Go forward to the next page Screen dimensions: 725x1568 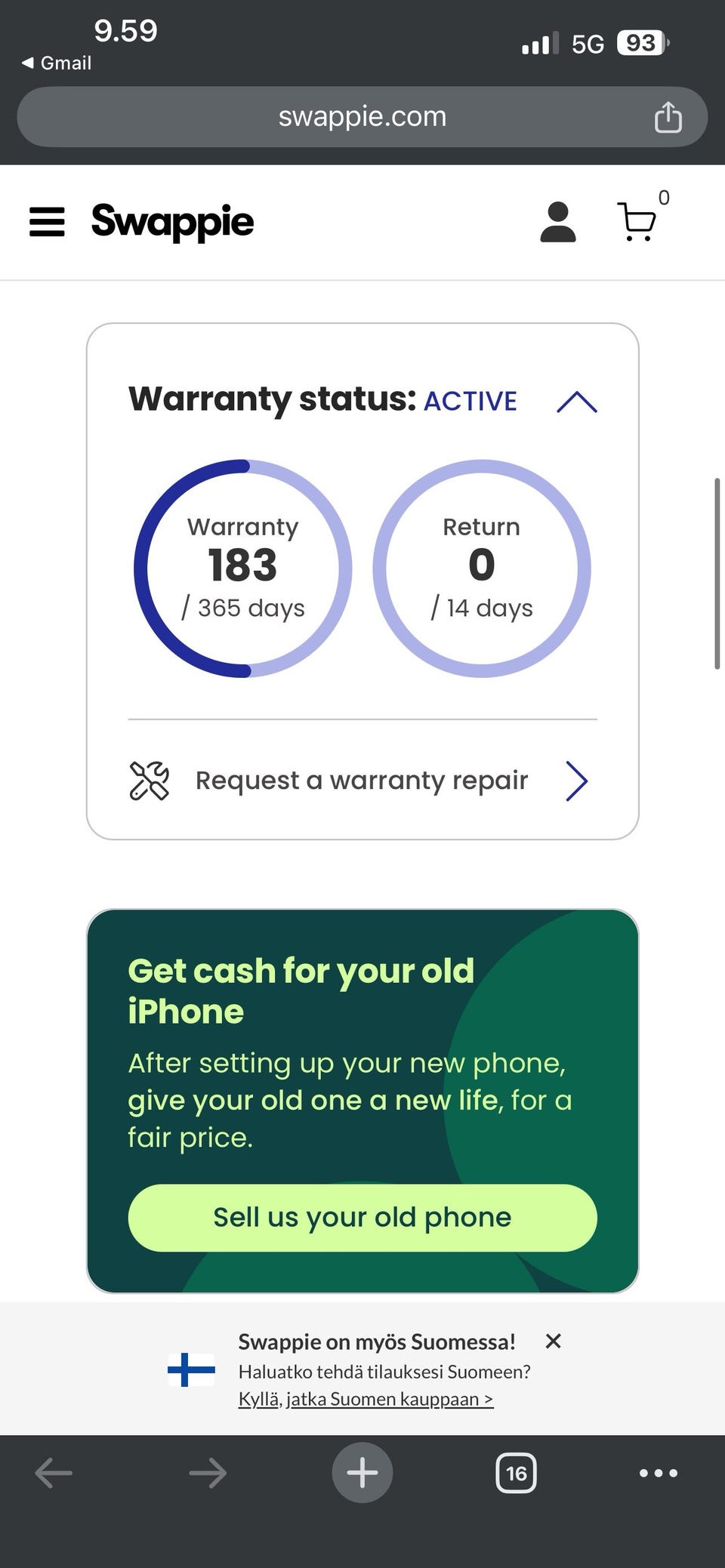tap(208, 1473)
